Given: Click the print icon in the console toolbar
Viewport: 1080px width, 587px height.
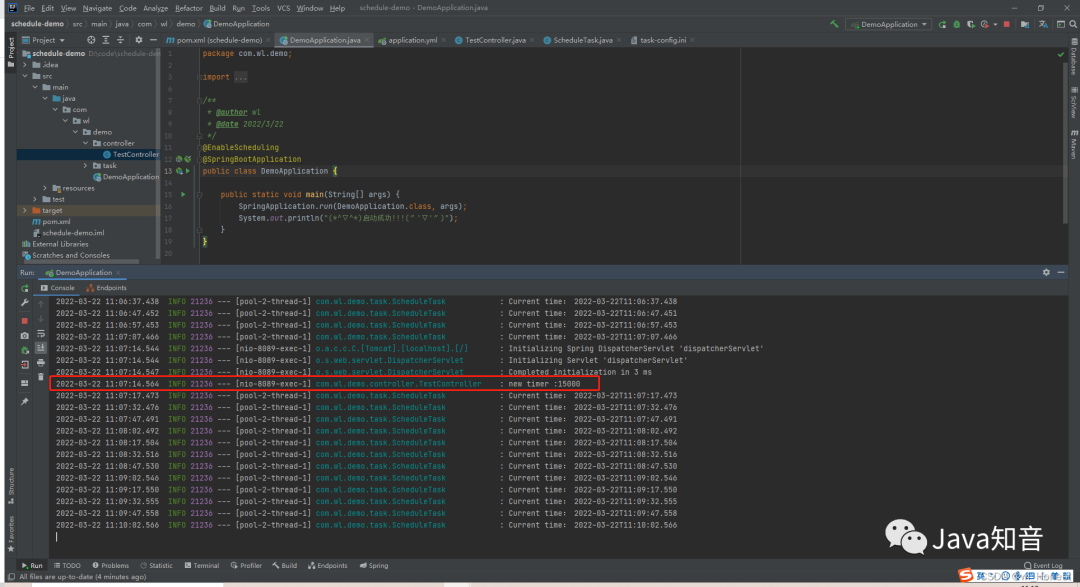Looking at the screenshot, I should click(41, 362).
